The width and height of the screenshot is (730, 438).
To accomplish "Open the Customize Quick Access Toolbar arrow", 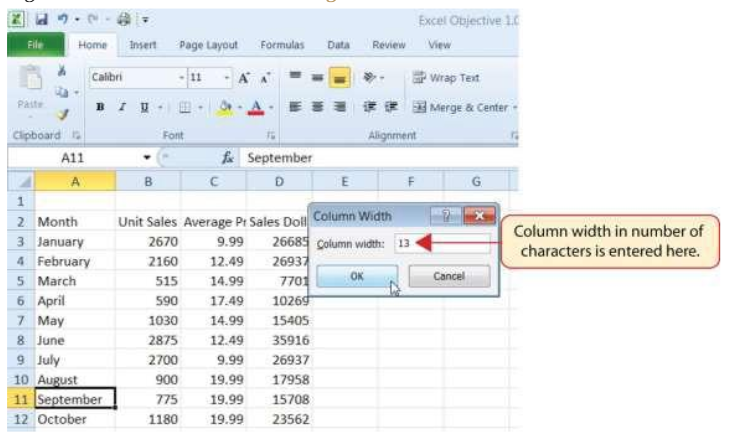I will tap(145, 20).
